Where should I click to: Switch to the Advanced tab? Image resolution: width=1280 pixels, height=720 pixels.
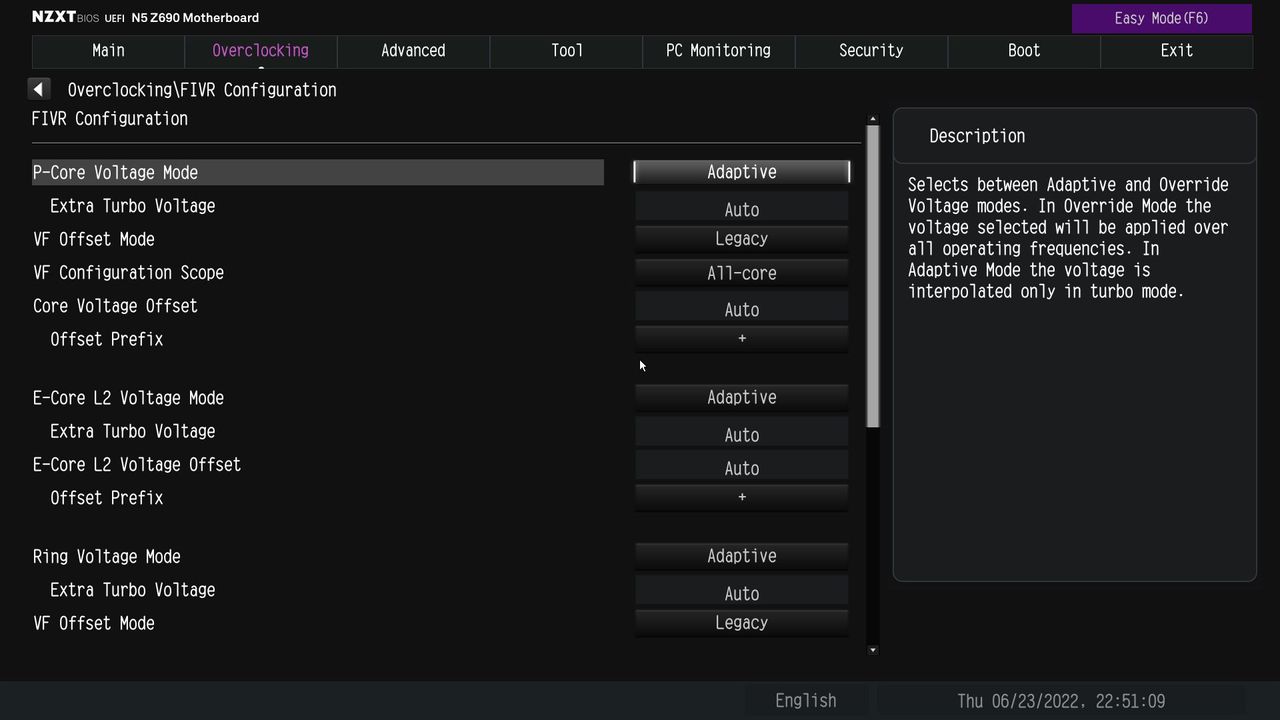413,51
